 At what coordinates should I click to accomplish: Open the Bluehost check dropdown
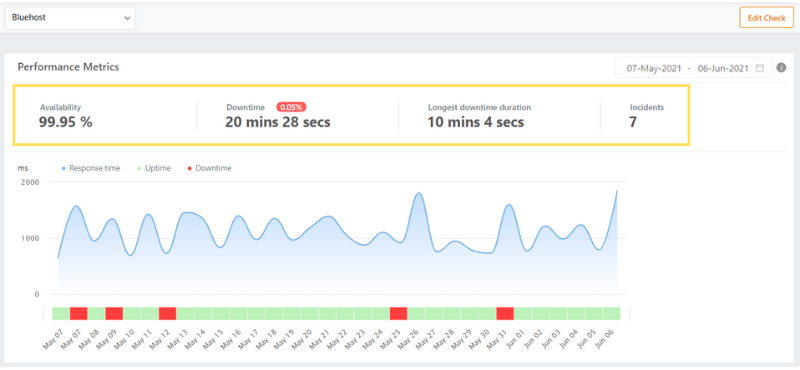(70, 18)
